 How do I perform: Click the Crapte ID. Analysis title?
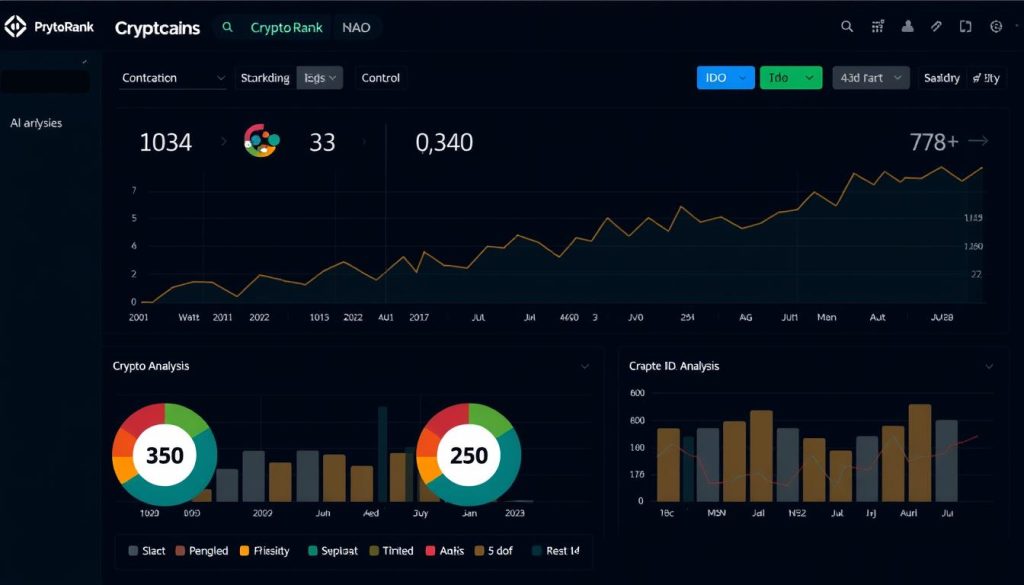(x=674, y=366)
